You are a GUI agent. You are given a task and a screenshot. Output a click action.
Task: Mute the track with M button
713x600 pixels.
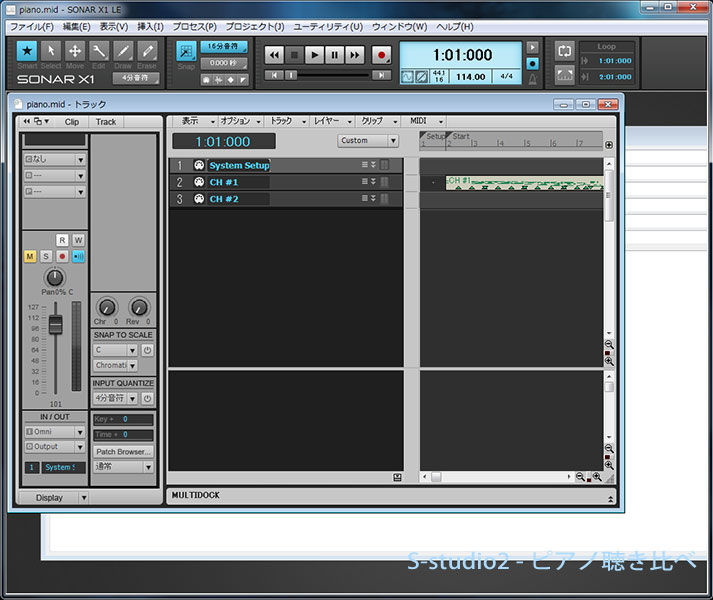(x=30, y=257)
